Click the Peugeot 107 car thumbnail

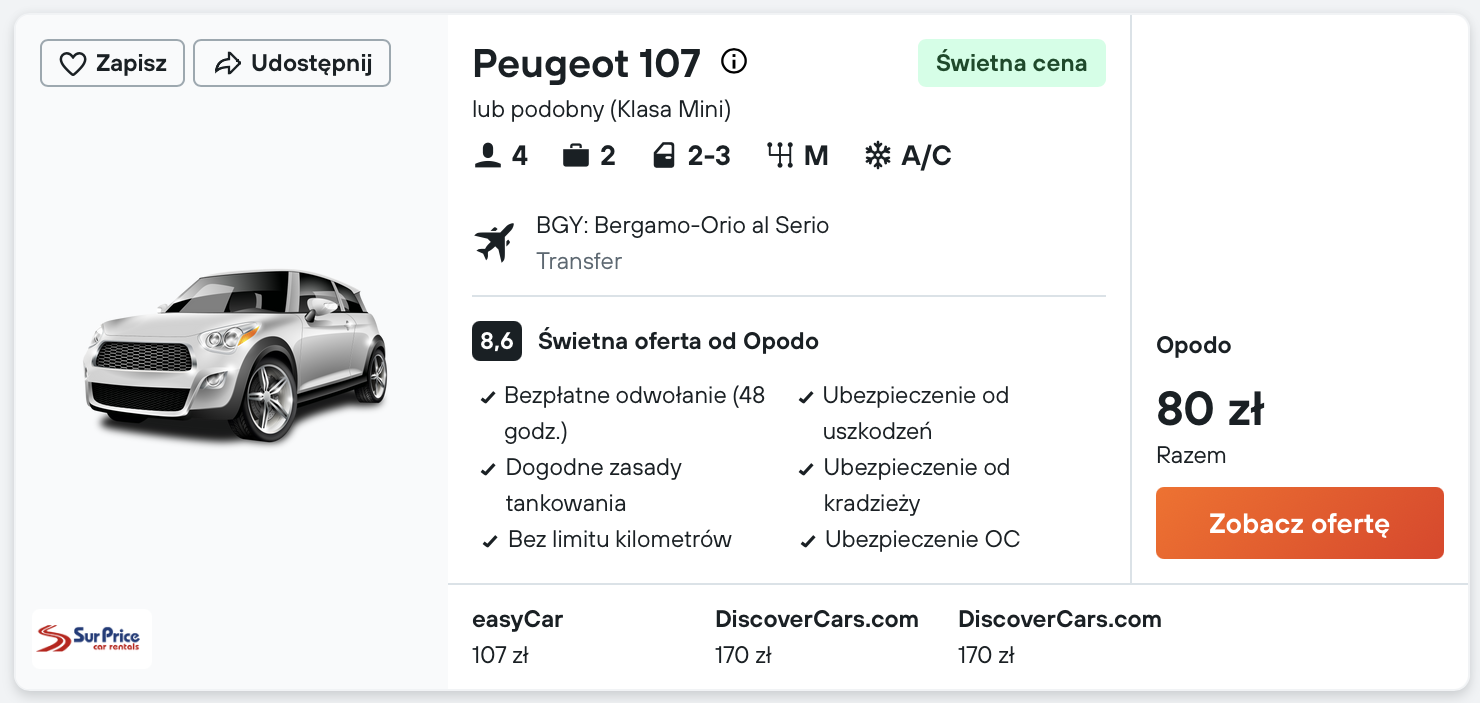coord(237,355)
